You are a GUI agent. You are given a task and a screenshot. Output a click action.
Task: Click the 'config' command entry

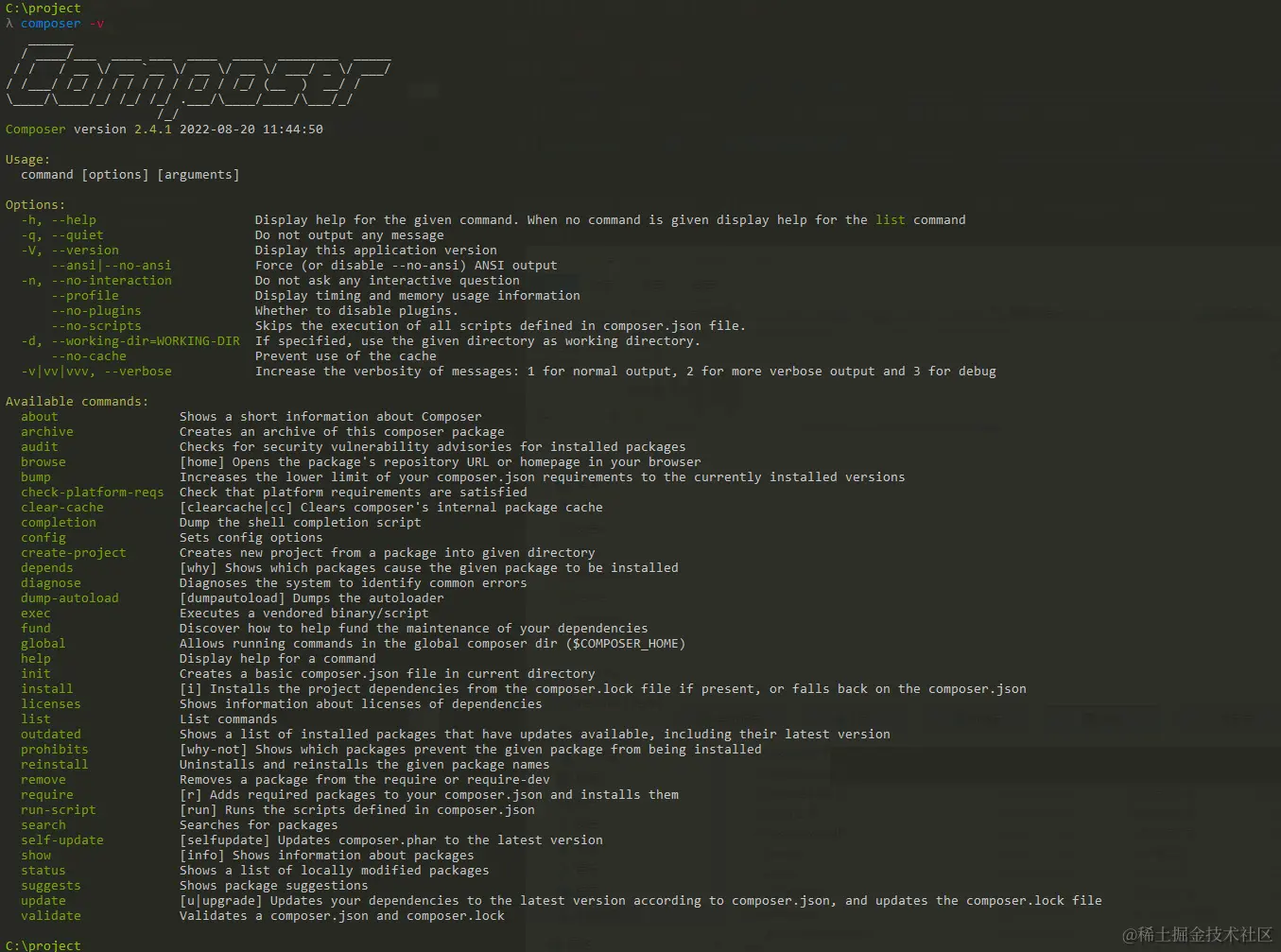coord(43,538)
